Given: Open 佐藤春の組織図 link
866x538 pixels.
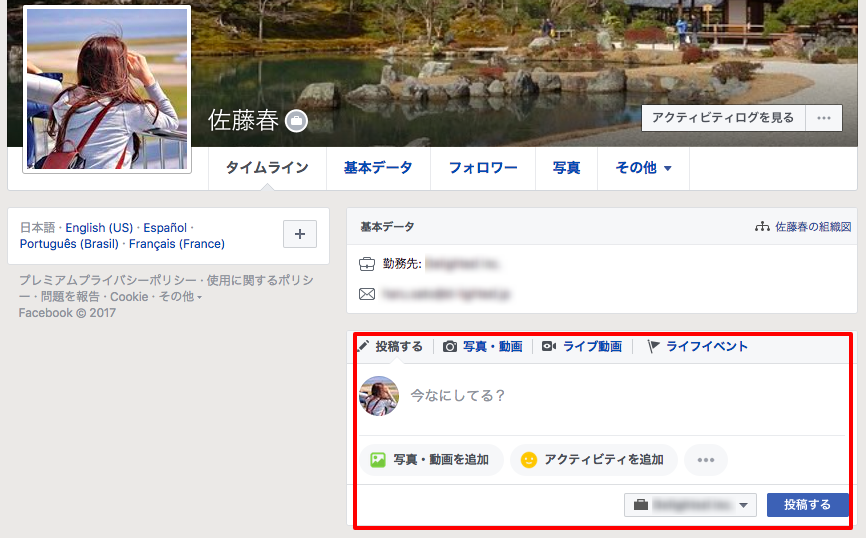Looking at the screenshot, I should click(813, 226).
